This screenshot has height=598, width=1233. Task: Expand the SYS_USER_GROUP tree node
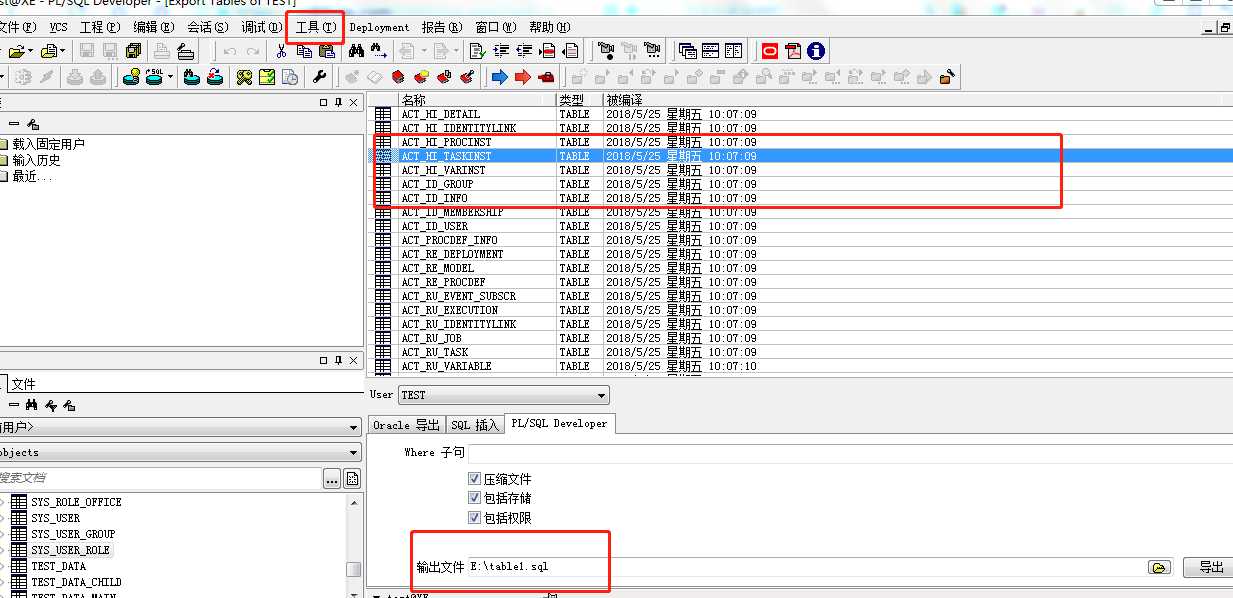coord(3,534)
